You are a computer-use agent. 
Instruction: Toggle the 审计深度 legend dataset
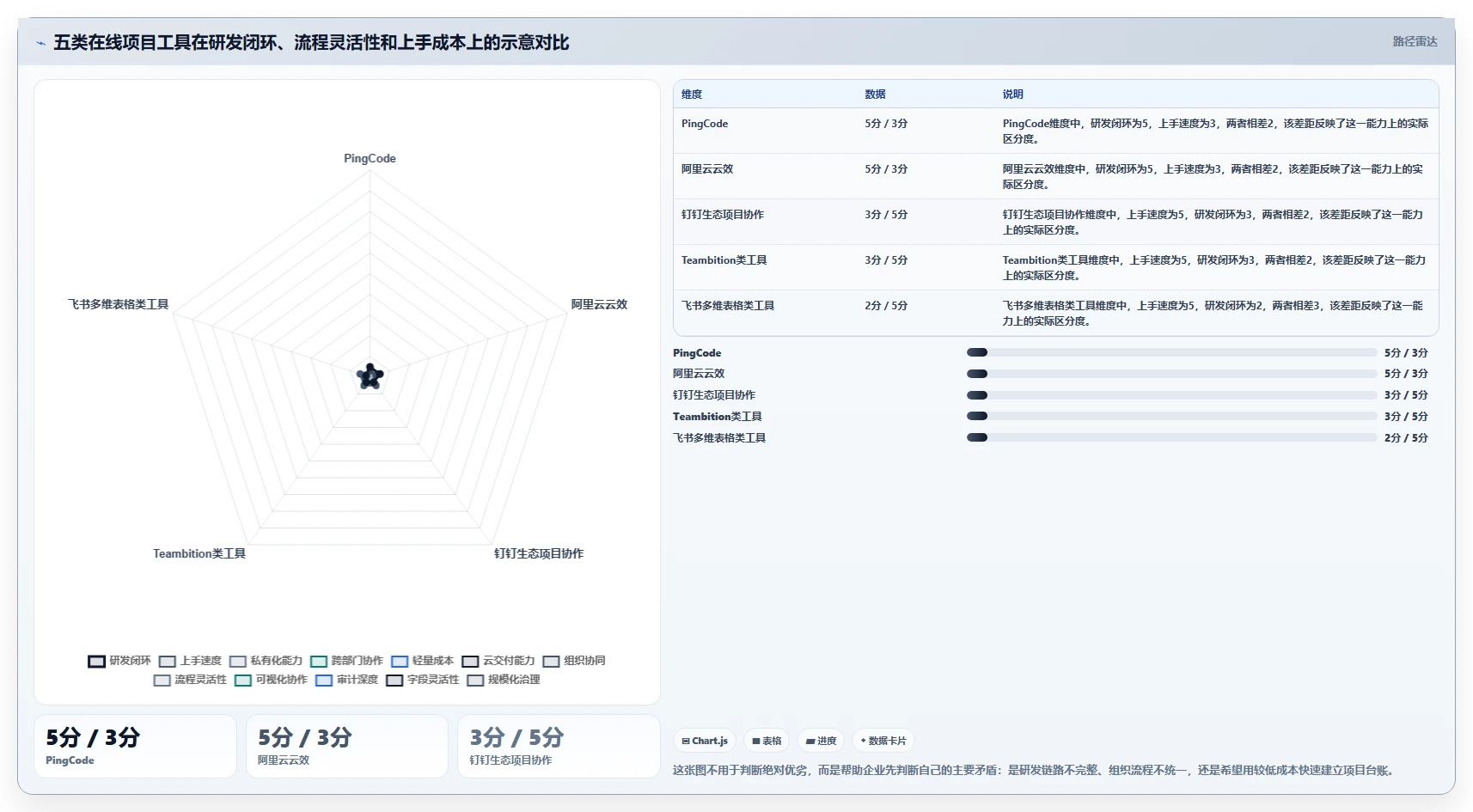coord(347,680)
